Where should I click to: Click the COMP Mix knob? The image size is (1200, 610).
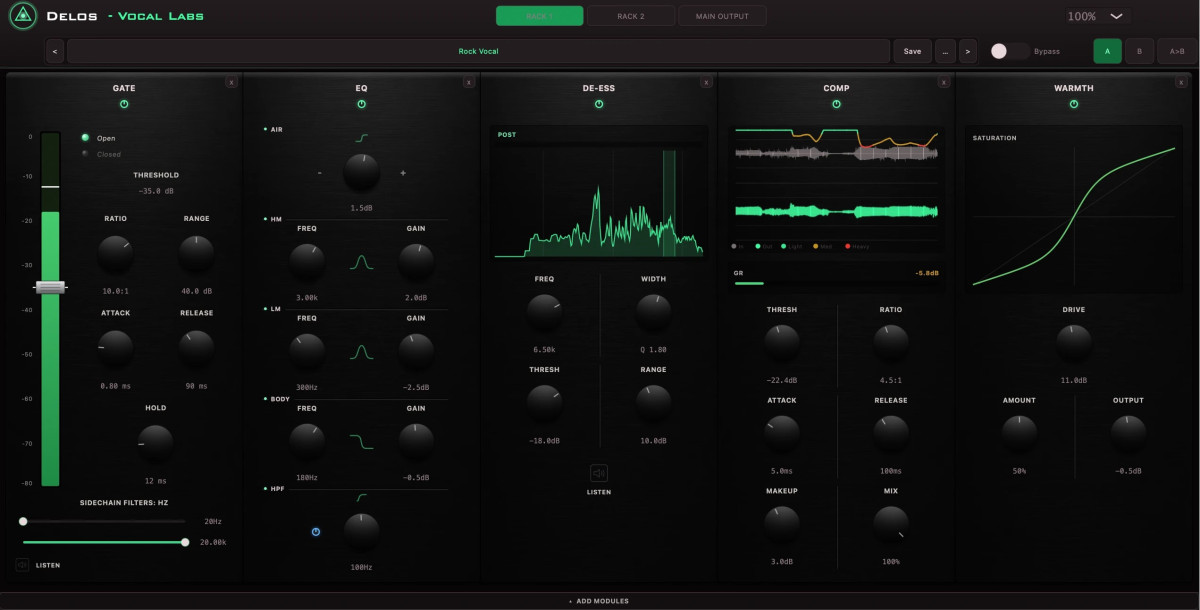(891, 525)
